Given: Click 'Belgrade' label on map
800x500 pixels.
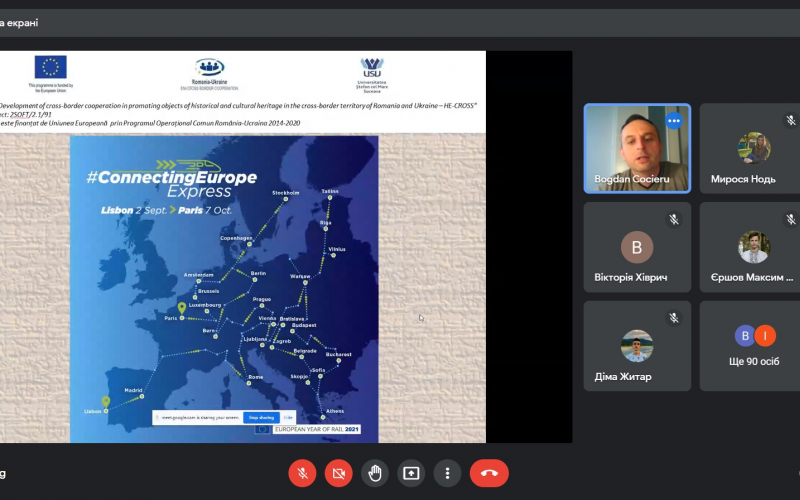Looking at the screenshot, I should click(x=305, y=351).
